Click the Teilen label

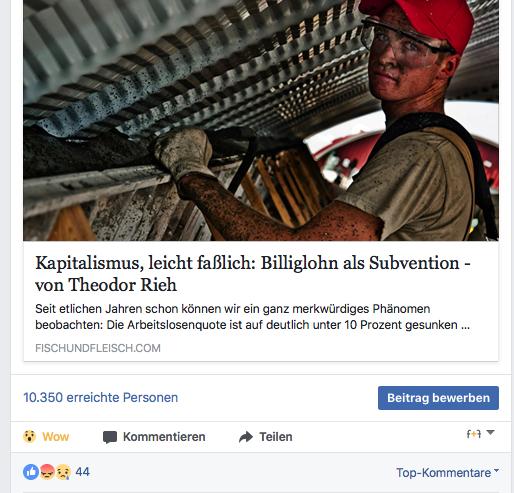(276, 437)
